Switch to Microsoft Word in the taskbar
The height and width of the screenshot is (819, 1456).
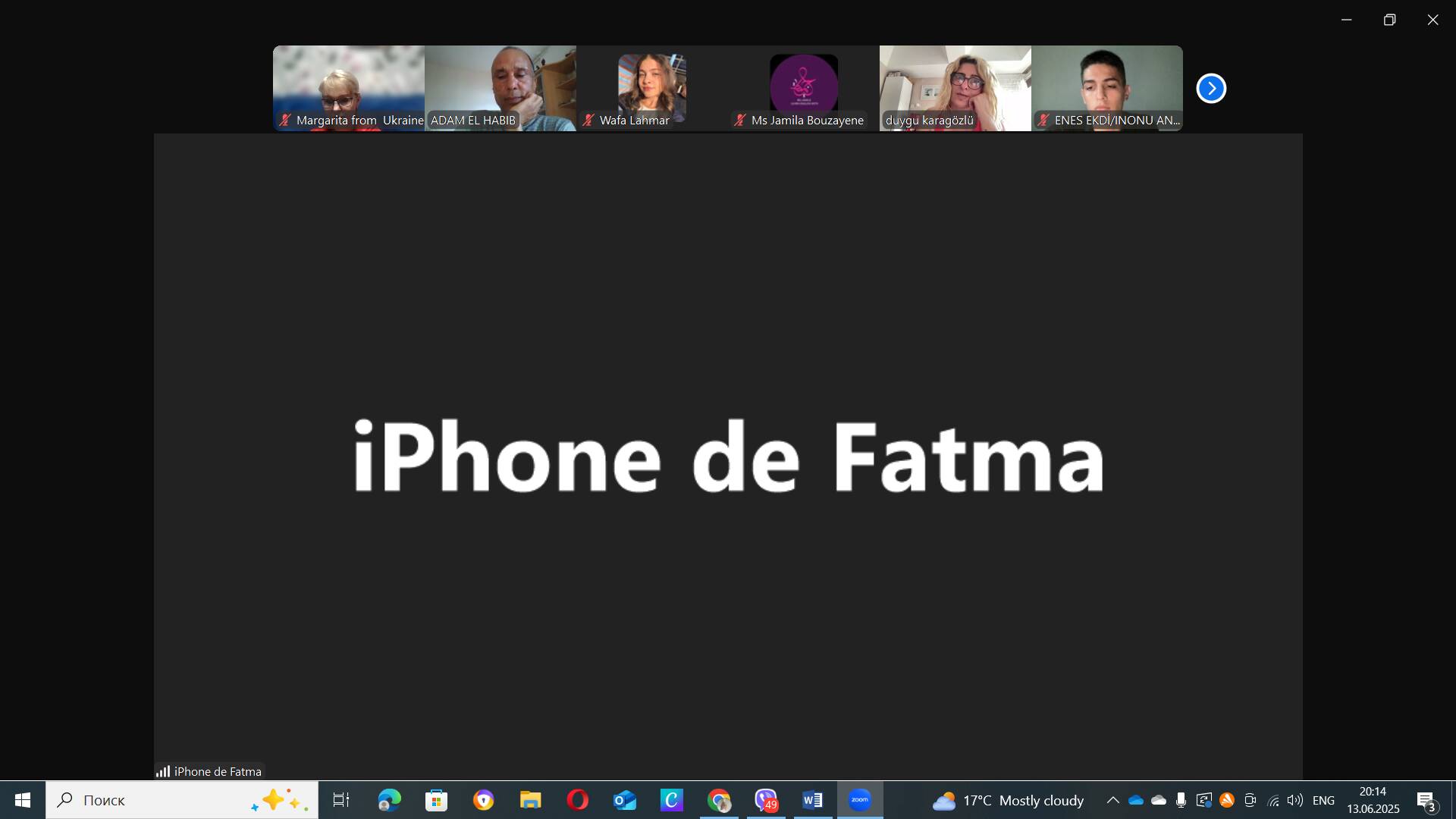[813, 800]
